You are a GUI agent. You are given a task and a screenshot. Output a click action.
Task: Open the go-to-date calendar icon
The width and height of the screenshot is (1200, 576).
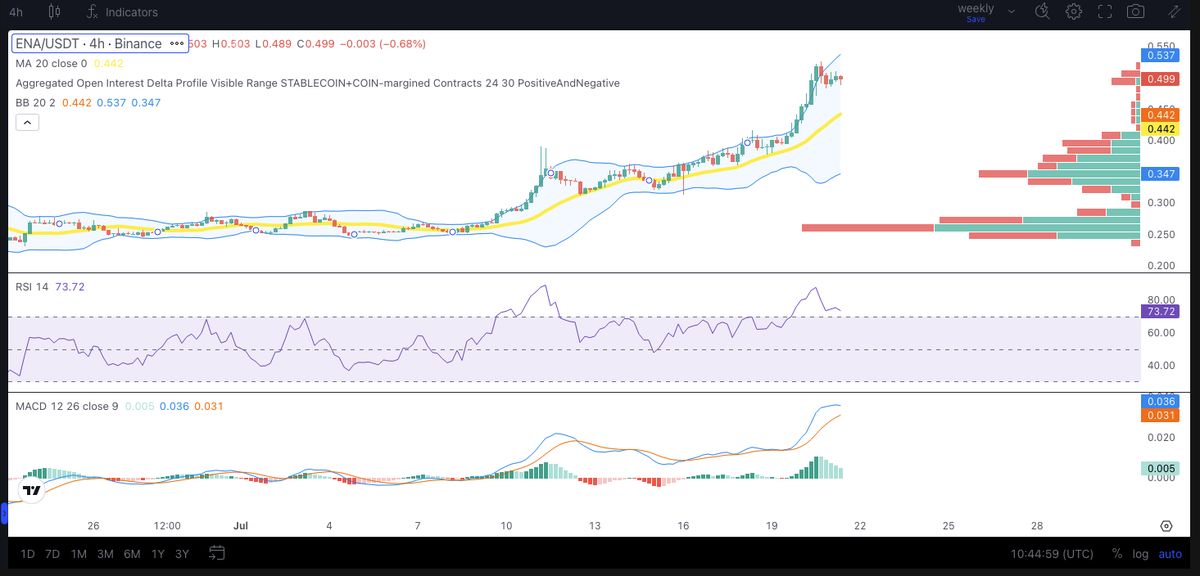point(217,552)
